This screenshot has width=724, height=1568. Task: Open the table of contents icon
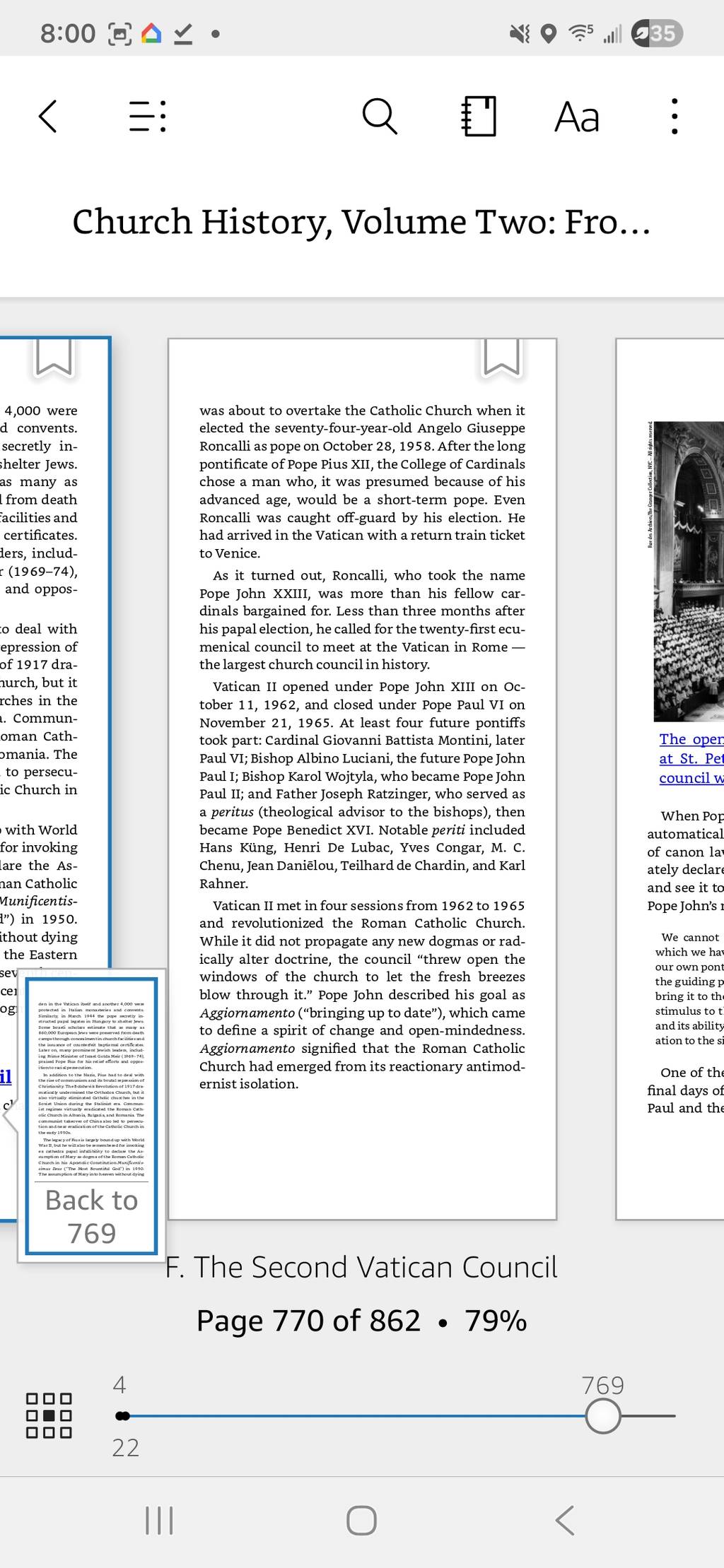148,116
